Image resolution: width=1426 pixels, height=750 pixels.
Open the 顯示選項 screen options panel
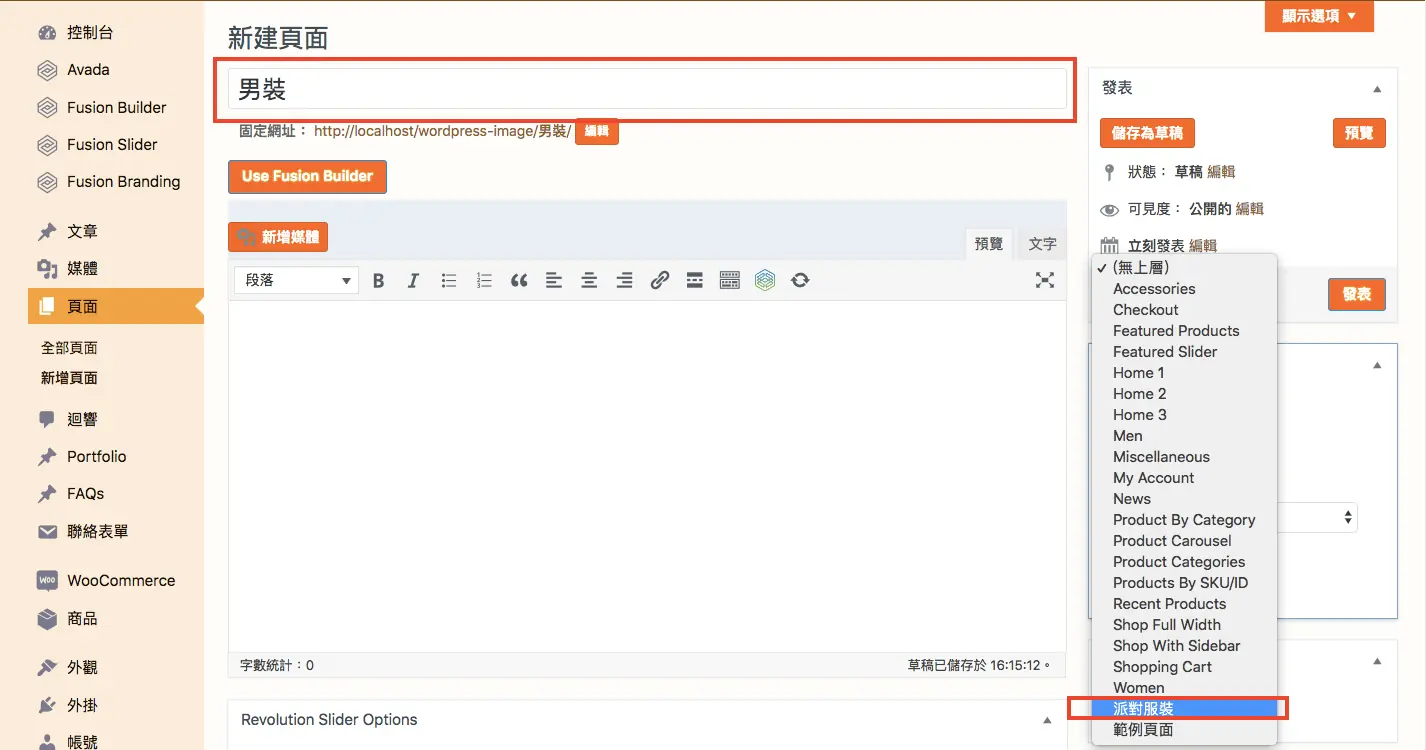[x=1319, y=16]
